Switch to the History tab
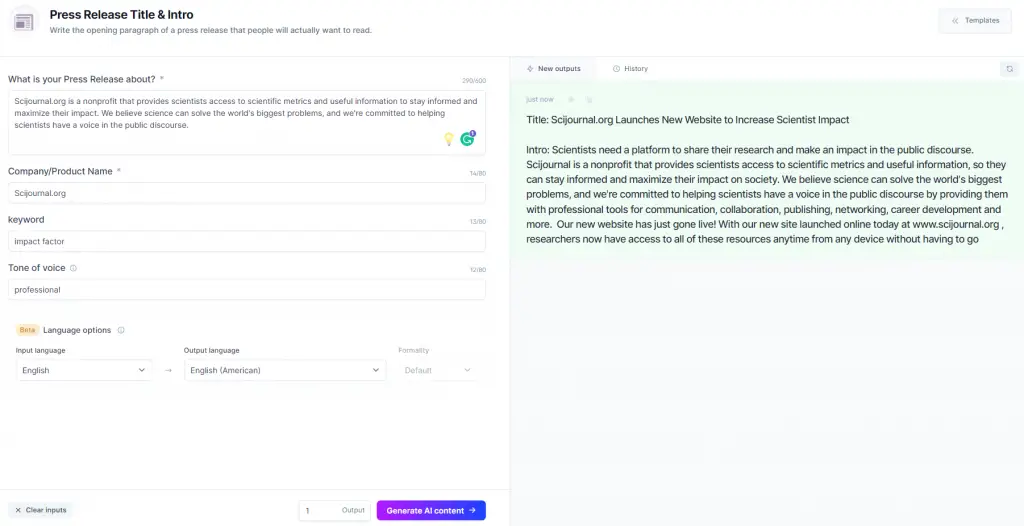The height and width of the screenshot is (526, 1024). pos(630,69)
